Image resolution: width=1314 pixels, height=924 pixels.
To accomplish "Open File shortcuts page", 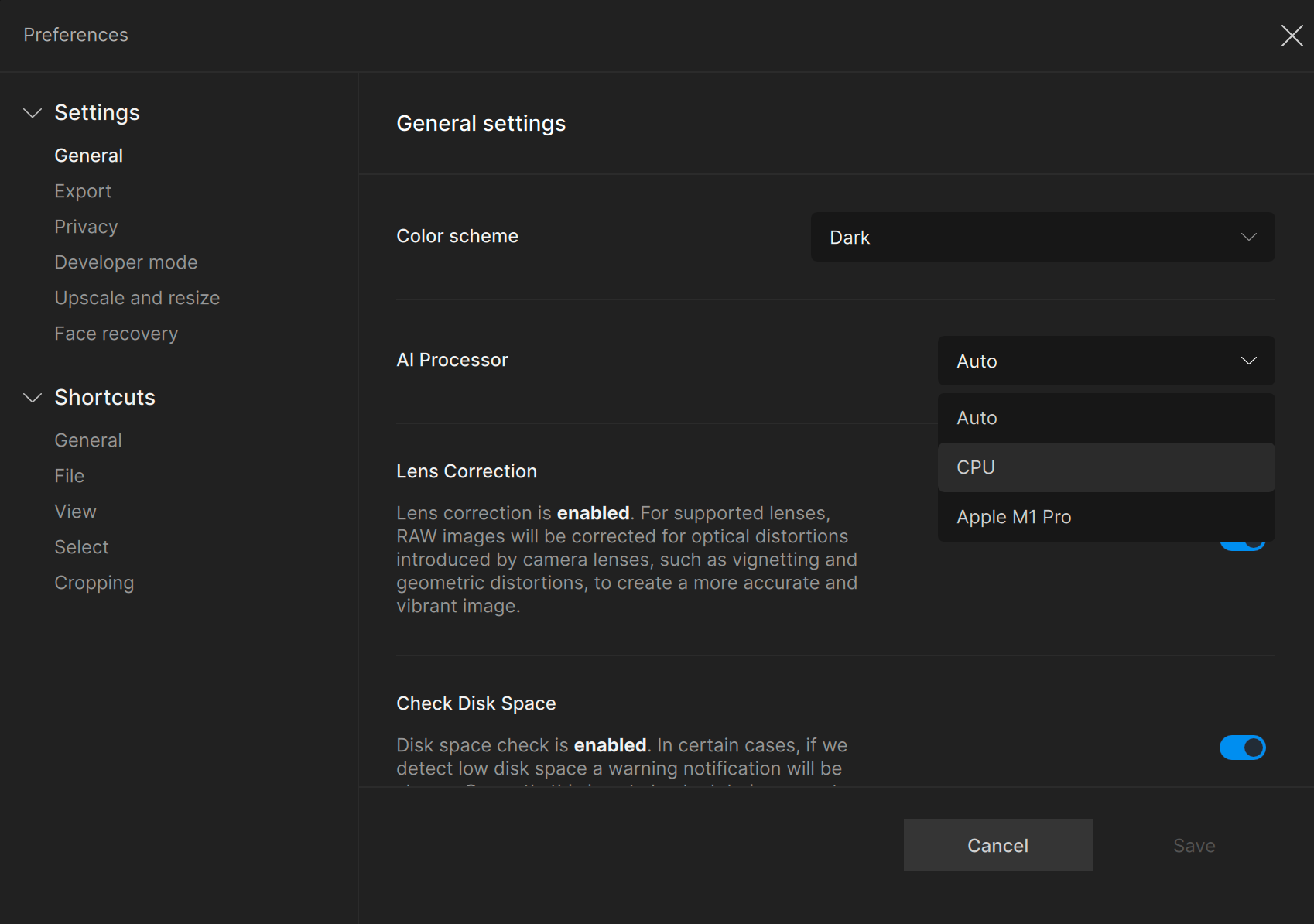I will pyautogui.click(x=69, y=476).
